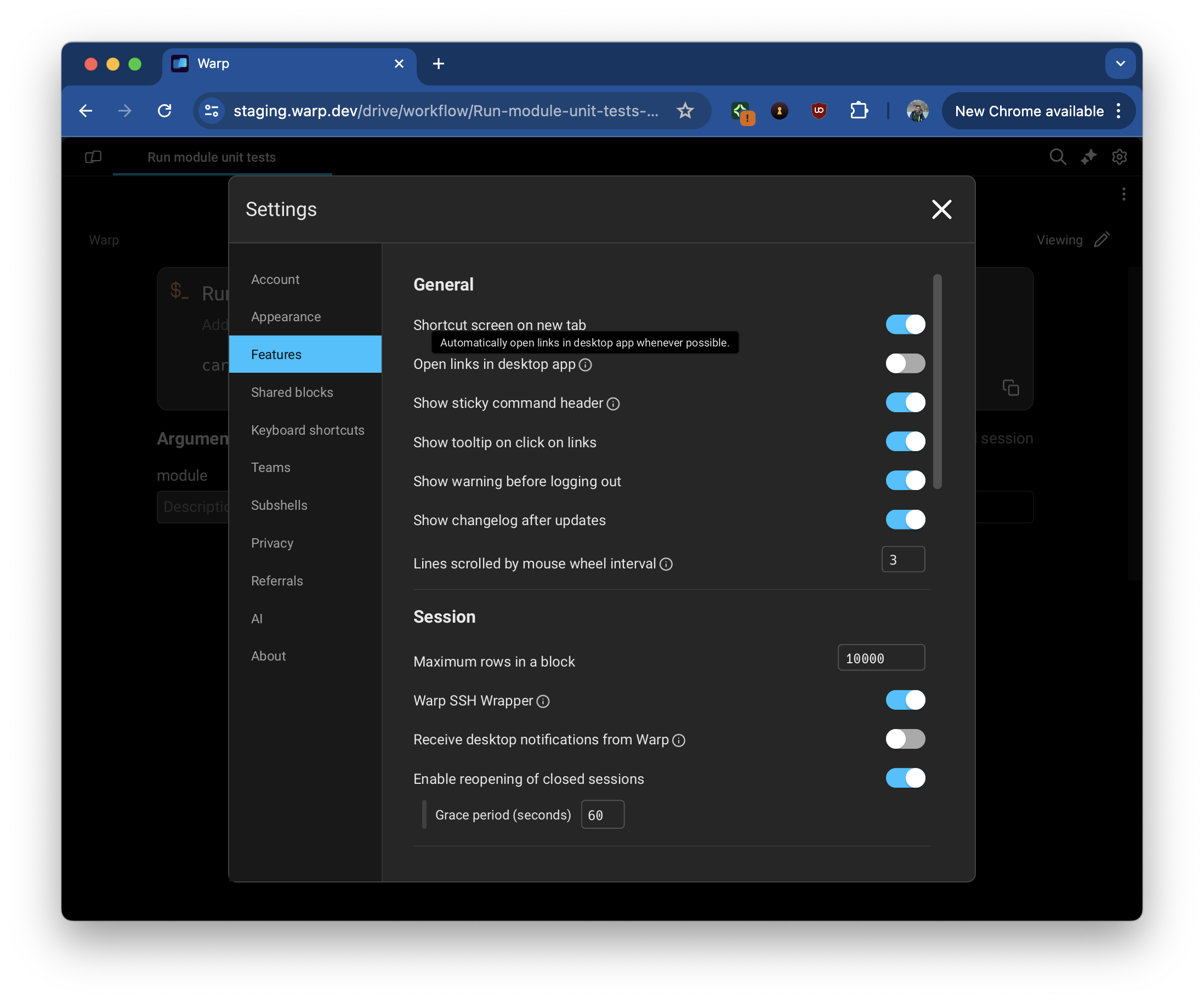The width and height of the screenshot is (1204, 1002).
Task: Click the Maximum rows in a block field
Action: click(x=881, y=658)
